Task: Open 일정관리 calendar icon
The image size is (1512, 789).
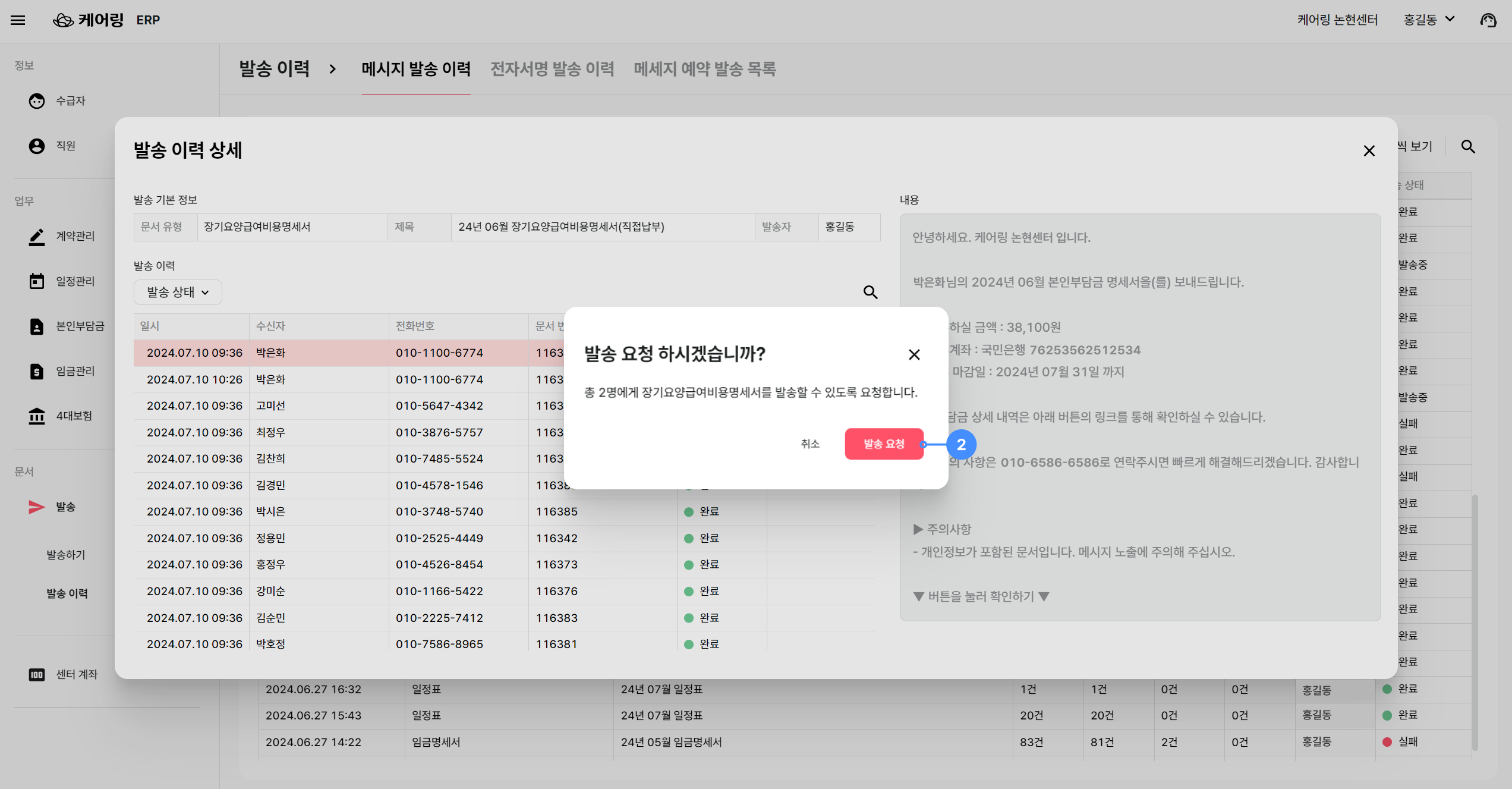Action: click(x=37, y=281)
